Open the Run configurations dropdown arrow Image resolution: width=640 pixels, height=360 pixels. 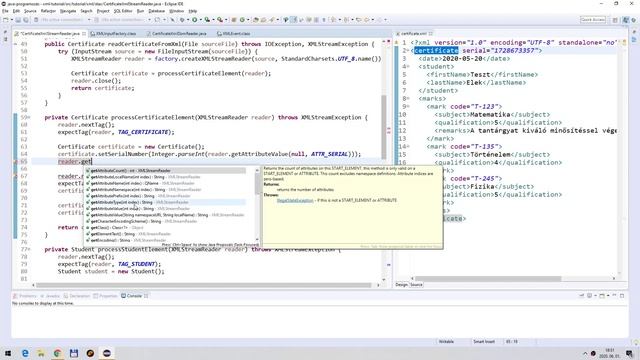(x=200, y=20)
